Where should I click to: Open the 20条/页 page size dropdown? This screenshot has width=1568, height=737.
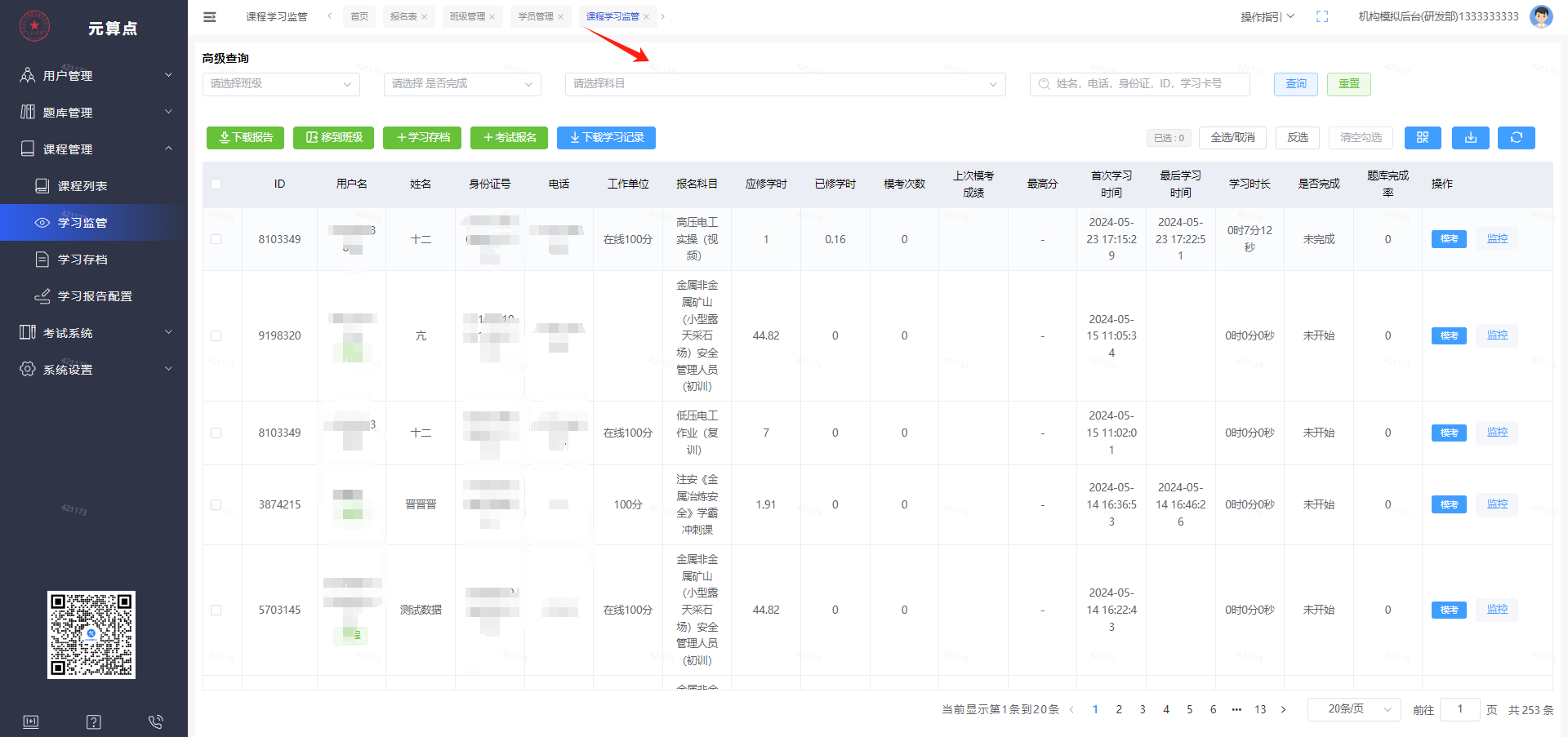pos(1354,709)
